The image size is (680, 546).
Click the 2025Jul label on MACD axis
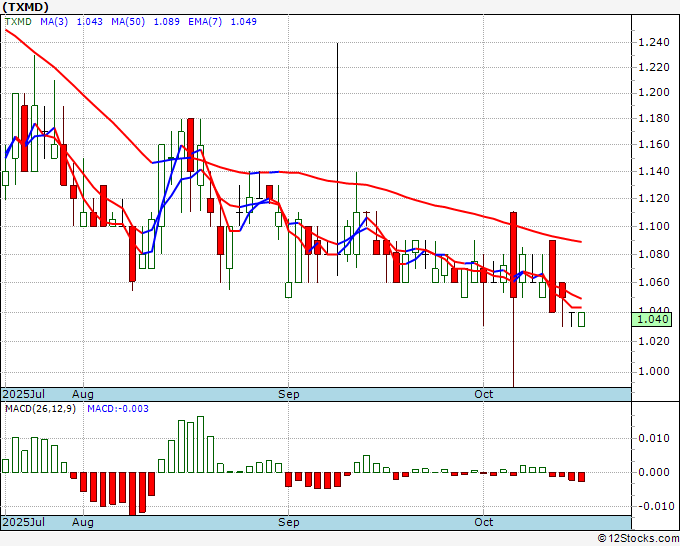coord(24,522)
